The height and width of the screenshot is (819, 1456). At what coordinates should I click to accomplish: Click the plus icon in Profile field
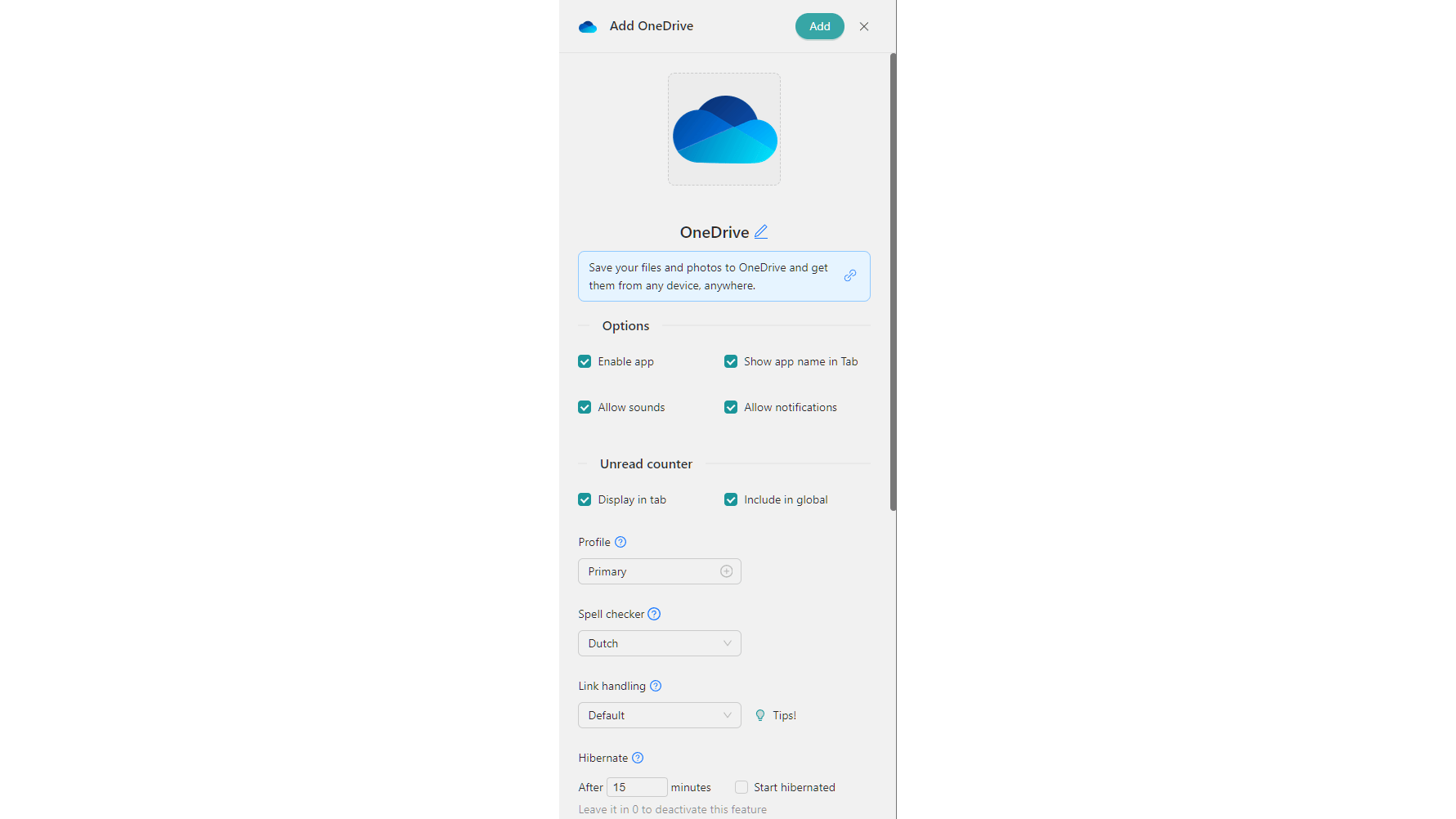pyautogui.click(x=726, y=571)
